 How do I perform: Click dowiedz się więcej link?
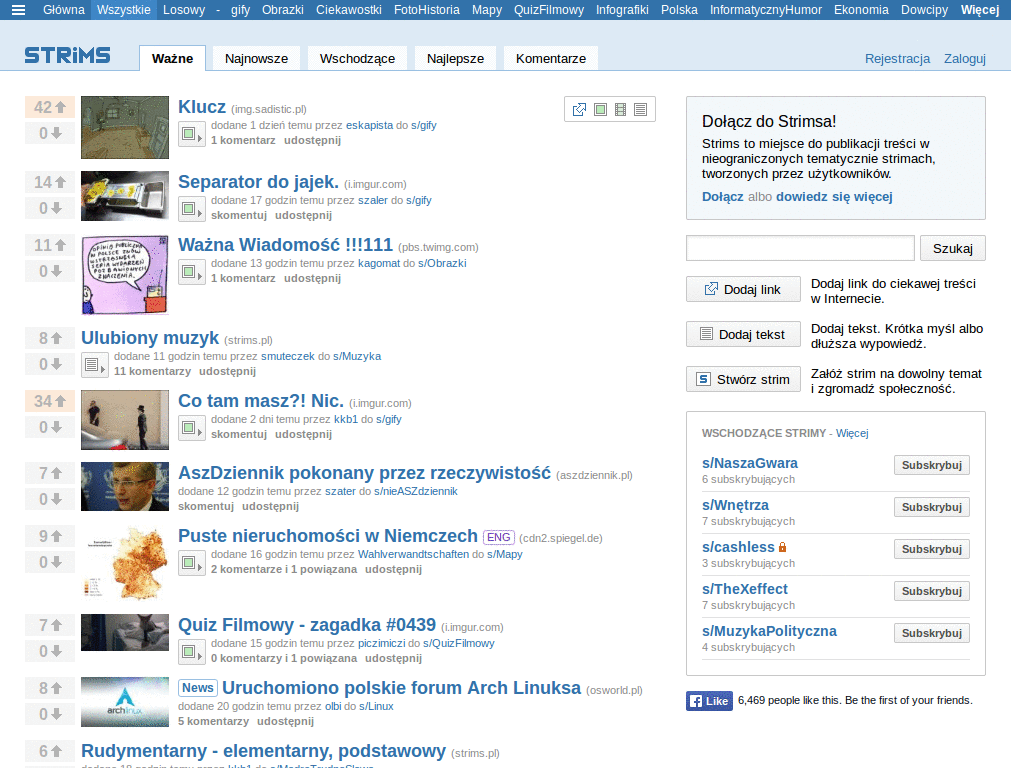click(x=834, y=197)
